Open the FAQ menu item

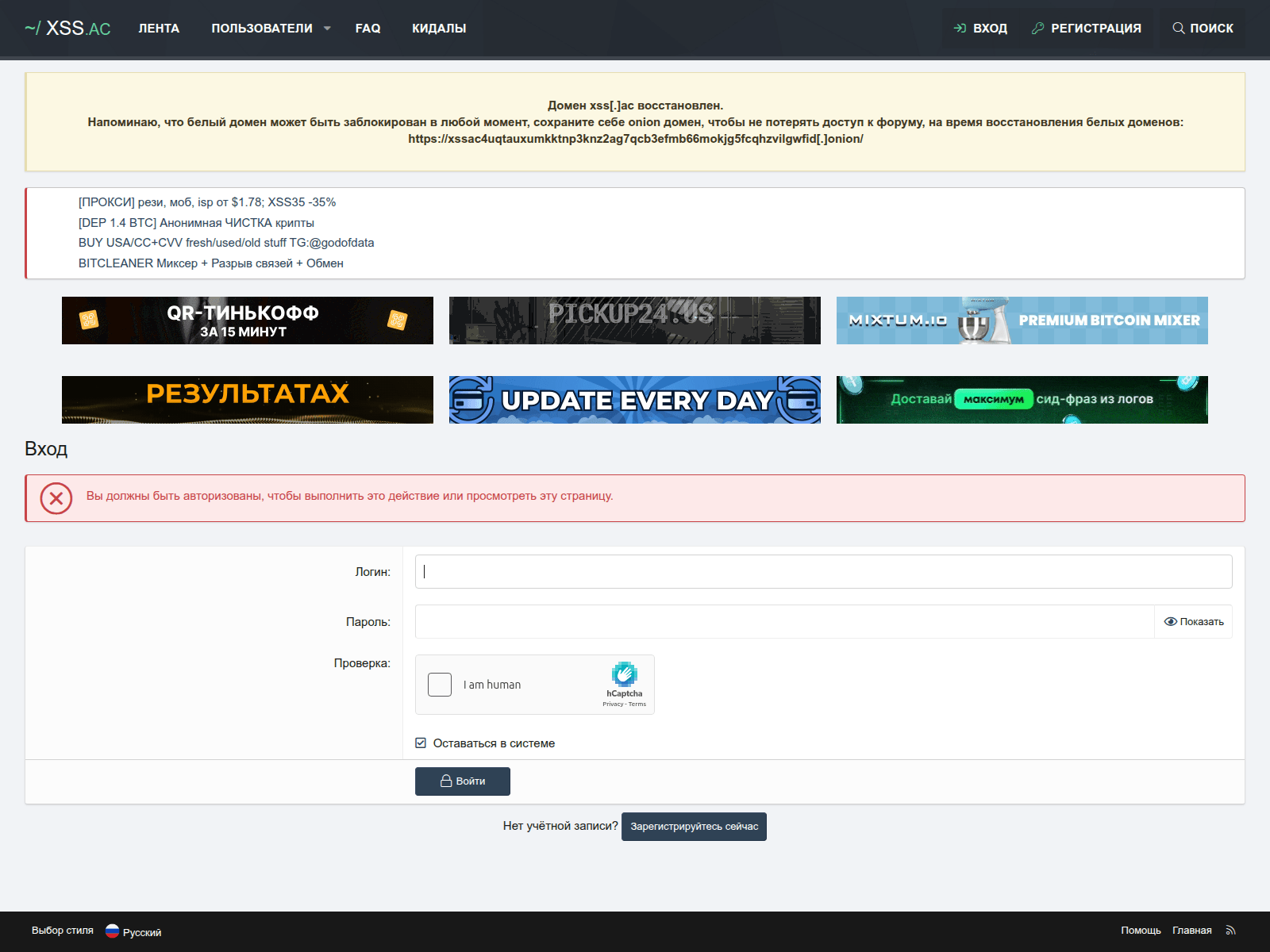click(368, 29)
